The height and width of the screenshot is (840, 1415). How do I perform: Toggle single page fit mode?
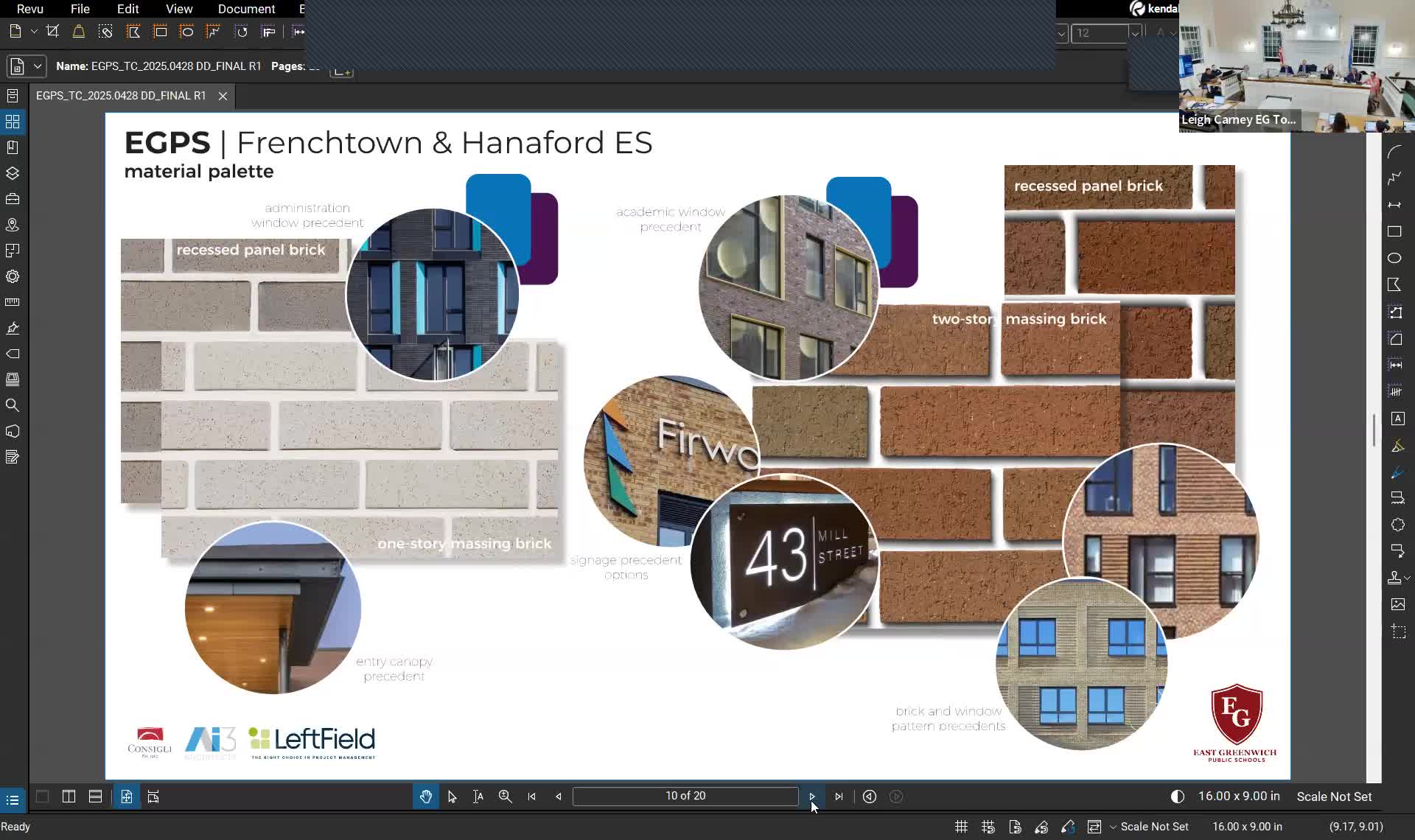pyautogui.click(x=127, y=797)
